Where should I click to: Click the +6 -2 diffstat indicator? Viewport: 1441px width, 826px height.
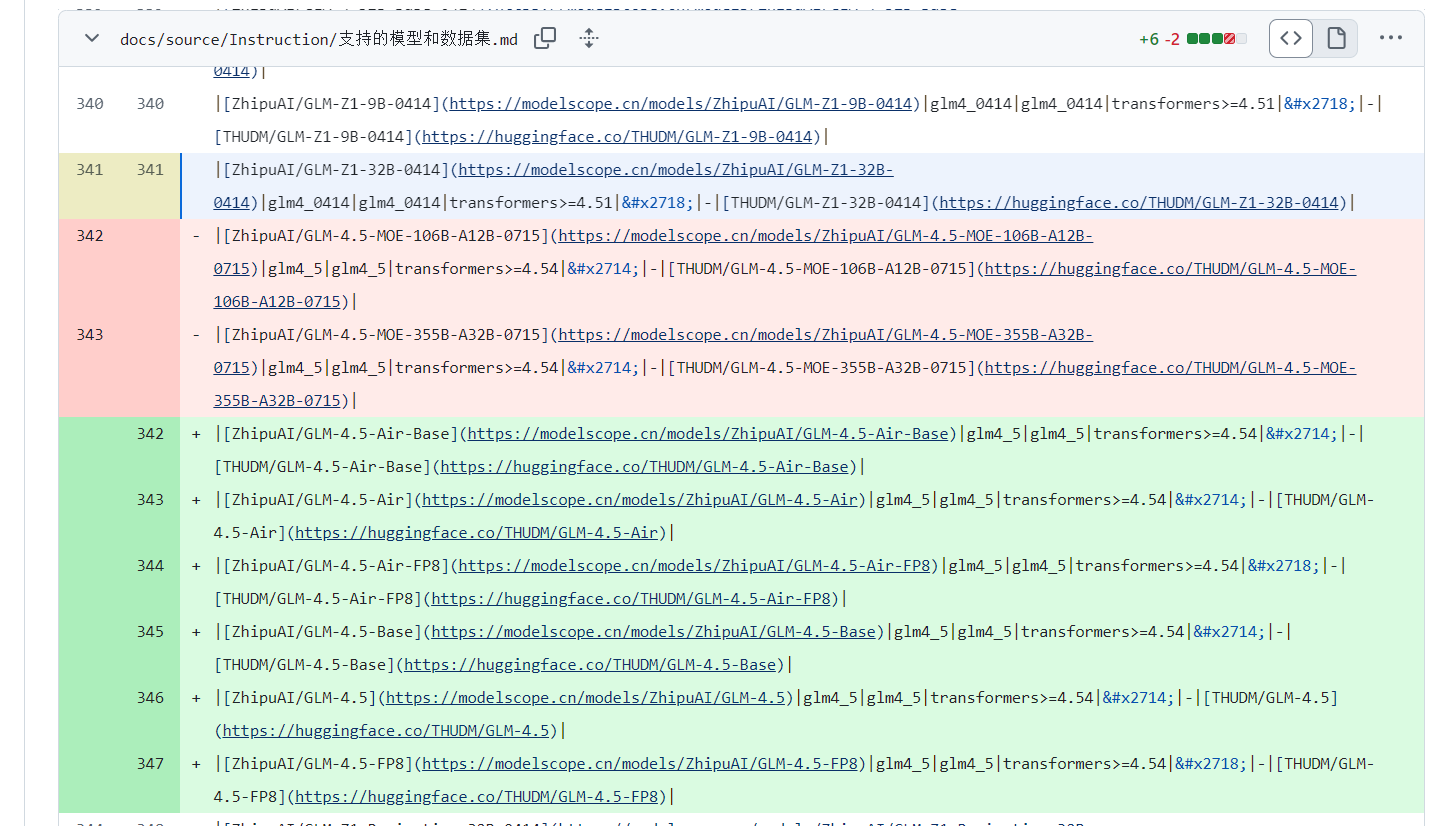(1194, 39)
